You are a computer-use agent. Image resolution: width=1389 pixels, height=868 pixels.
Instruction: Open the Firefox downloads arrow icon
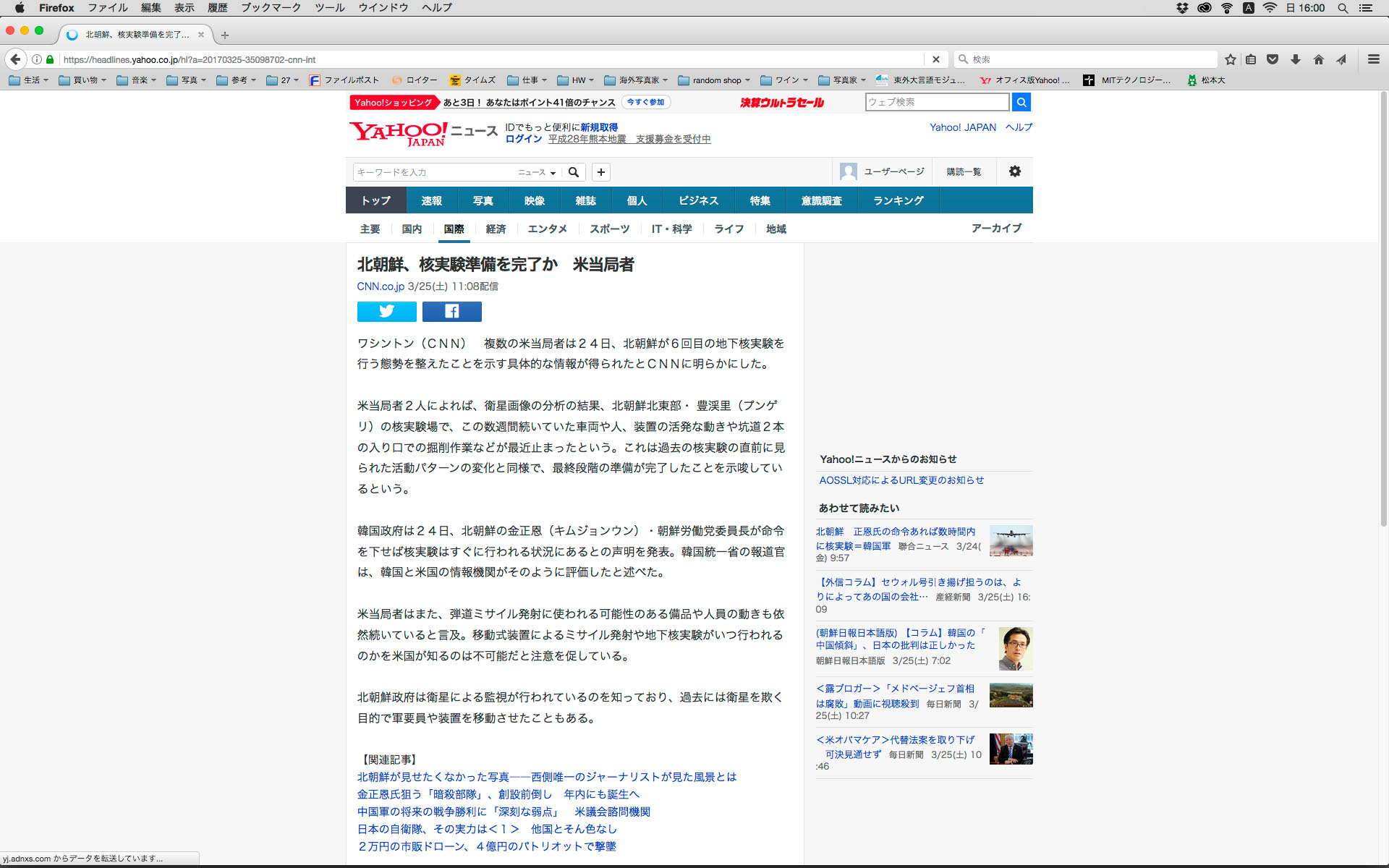tap(1296, 59)
